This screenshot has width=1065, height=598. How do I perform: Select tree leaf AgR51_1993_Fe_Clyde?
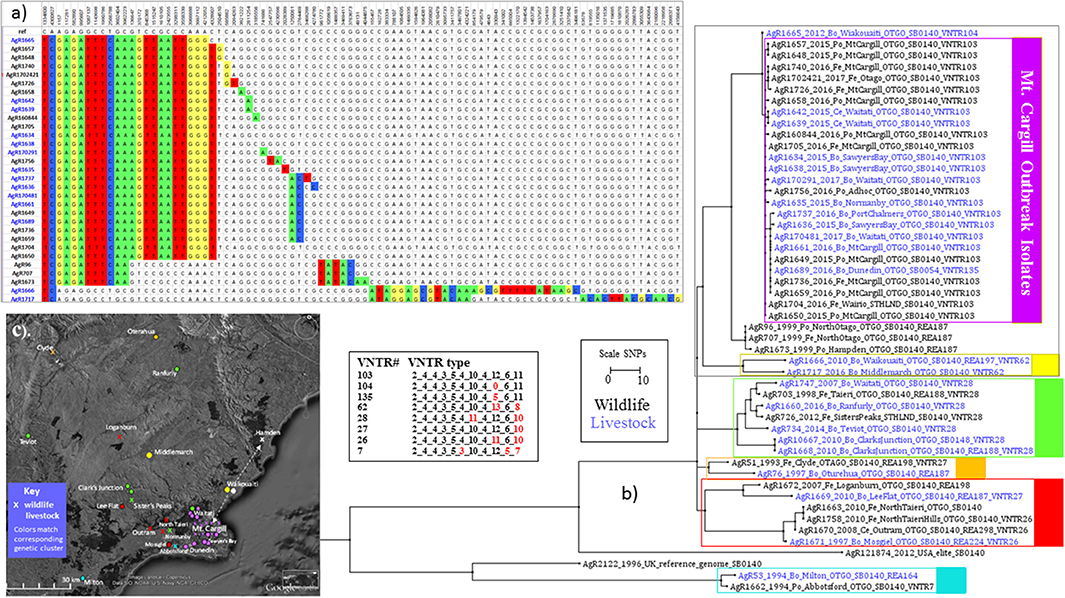pos(839,462)
